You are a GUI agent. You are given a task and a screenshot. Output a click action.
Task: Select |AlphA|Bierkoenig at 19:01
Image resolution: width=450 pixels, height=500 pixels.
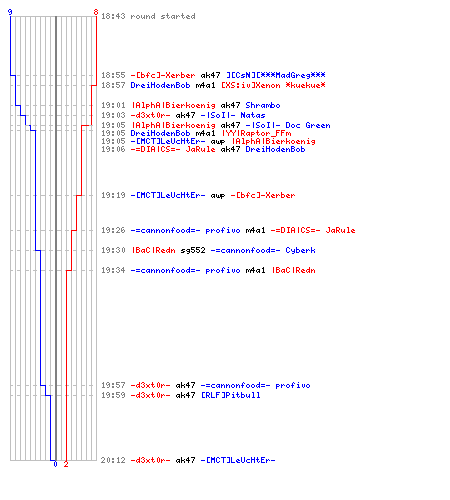pos(173,105)
